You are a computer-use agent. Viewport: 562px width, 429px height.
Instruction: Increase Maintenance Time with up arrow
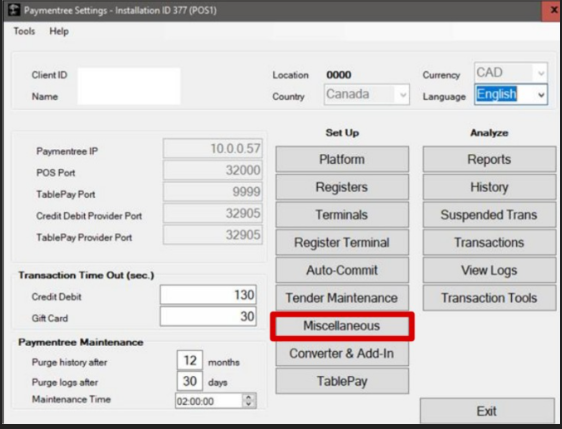click(249, 397)
